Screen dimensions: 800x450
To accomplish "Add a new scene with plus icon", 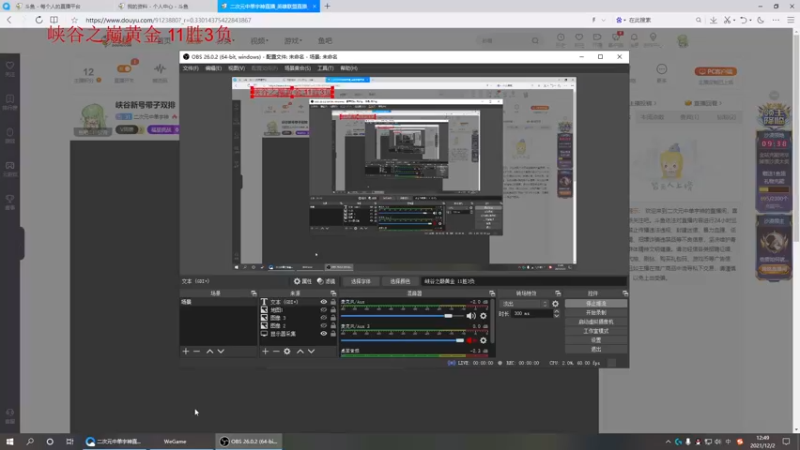I will 186,351.
